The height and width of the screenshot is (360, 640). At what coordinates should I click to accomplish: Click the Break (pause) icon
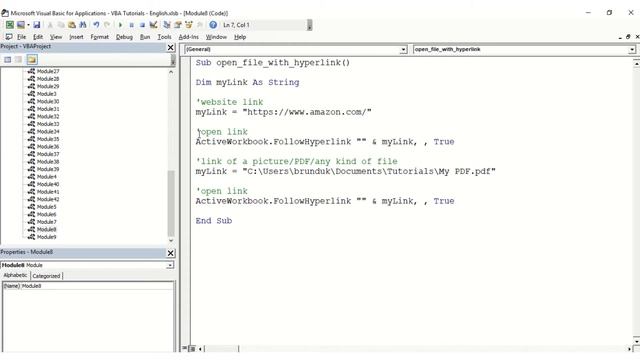click(131, 25)
